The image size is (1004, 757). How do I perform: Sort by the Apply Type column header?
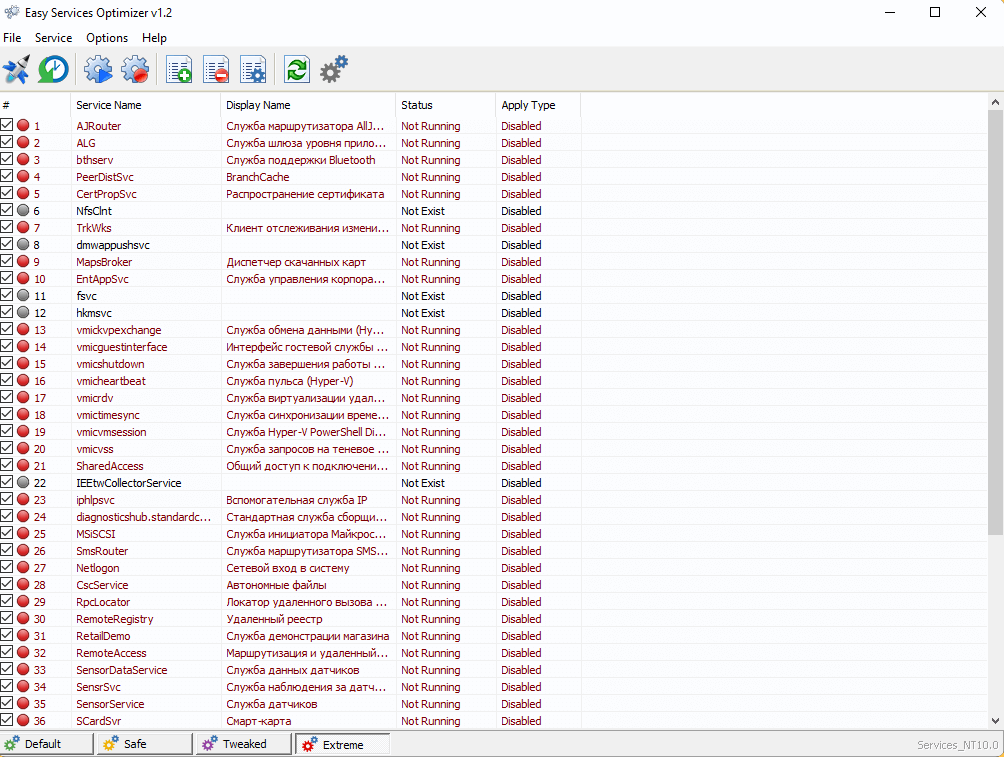coord(538,105)
